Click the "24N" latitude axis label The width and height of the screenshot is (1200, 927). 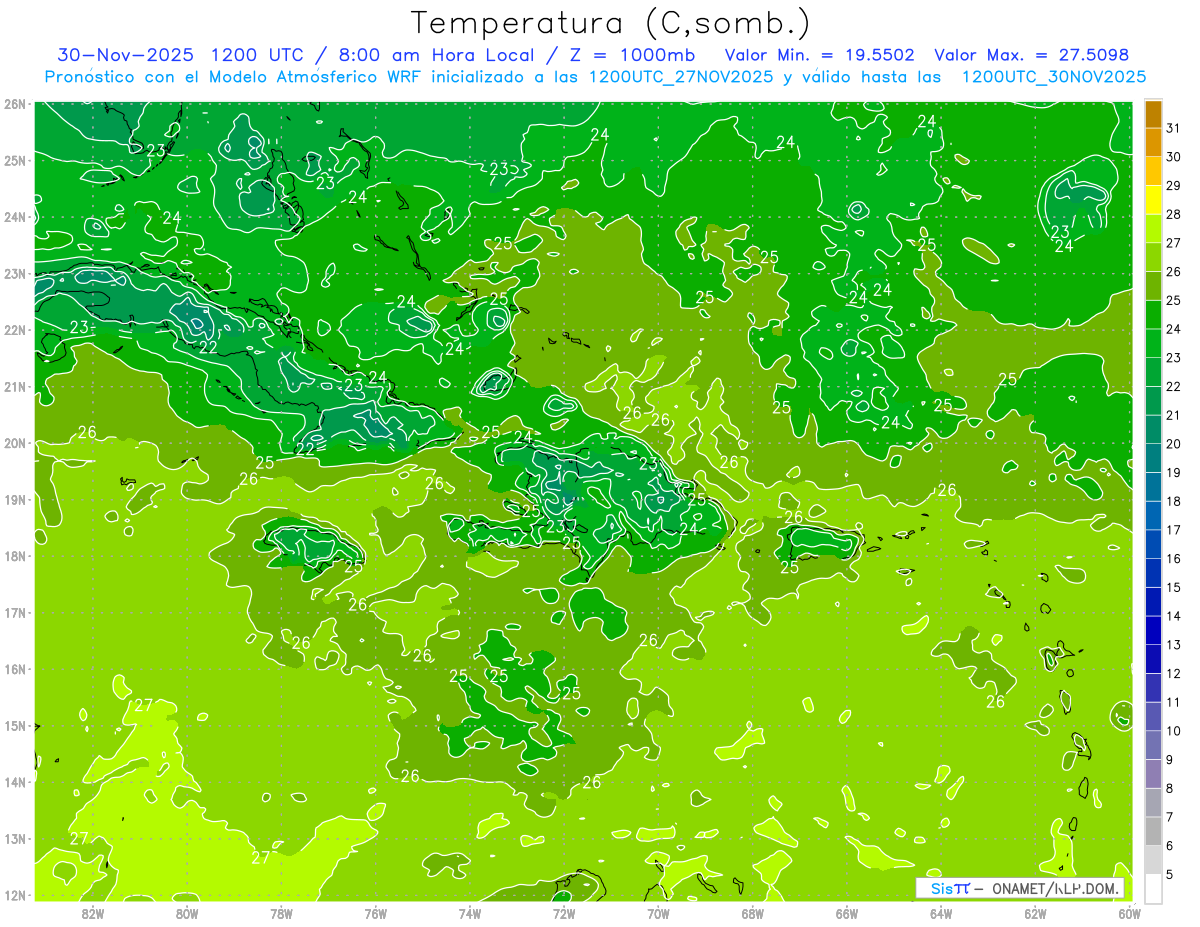(15, 217)
